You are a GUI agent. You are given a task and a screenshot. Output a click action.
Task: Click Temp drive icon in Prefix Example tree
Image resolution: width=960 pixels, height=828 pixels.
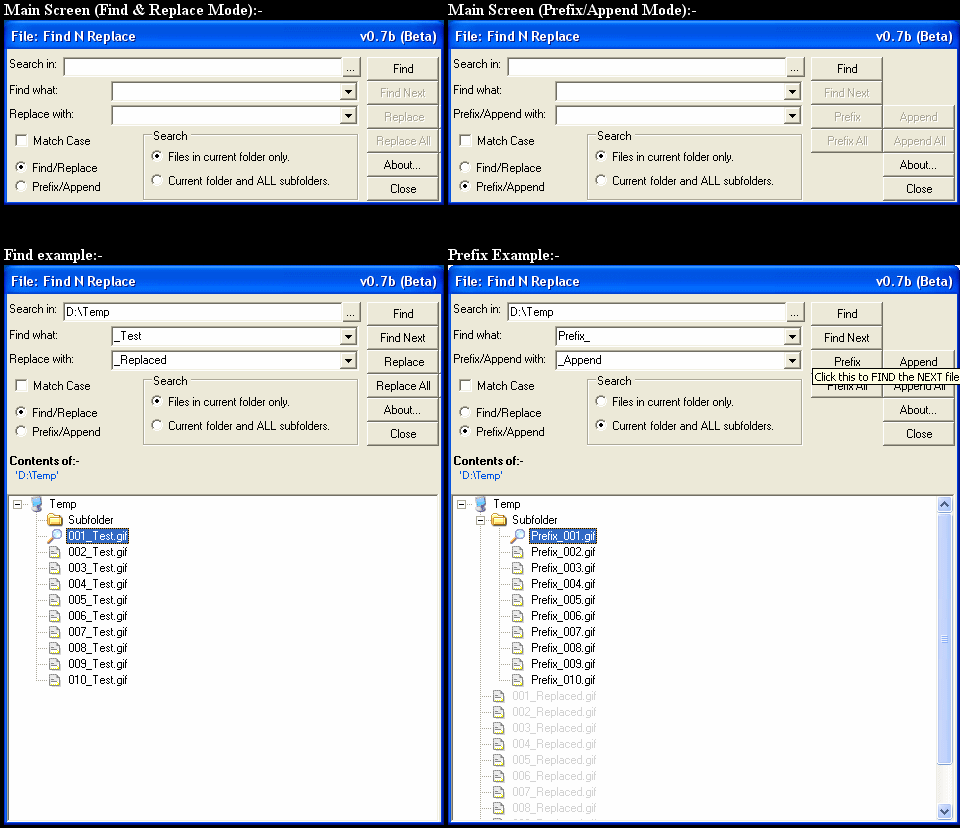[481, 504]
